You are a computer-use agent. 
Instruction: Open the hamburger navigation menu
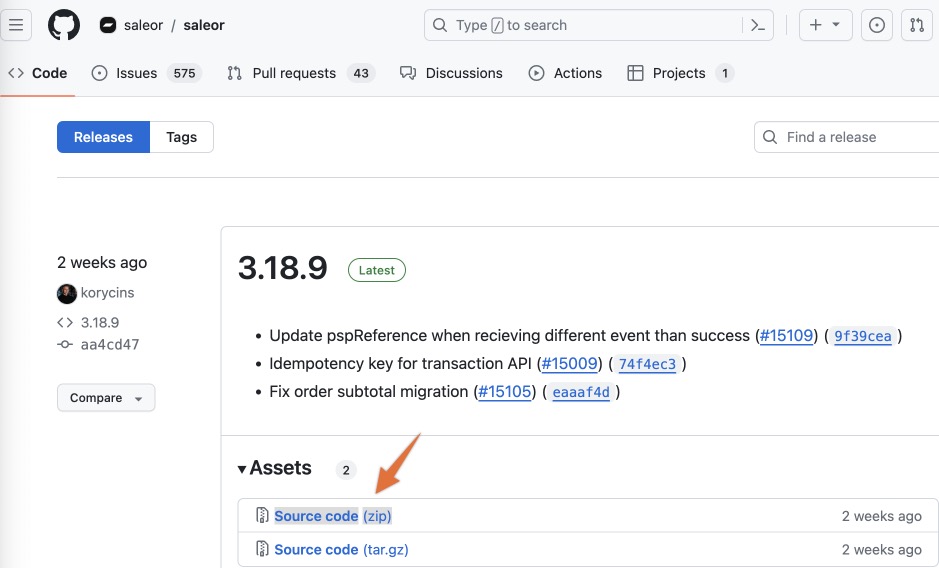(16, 25)
